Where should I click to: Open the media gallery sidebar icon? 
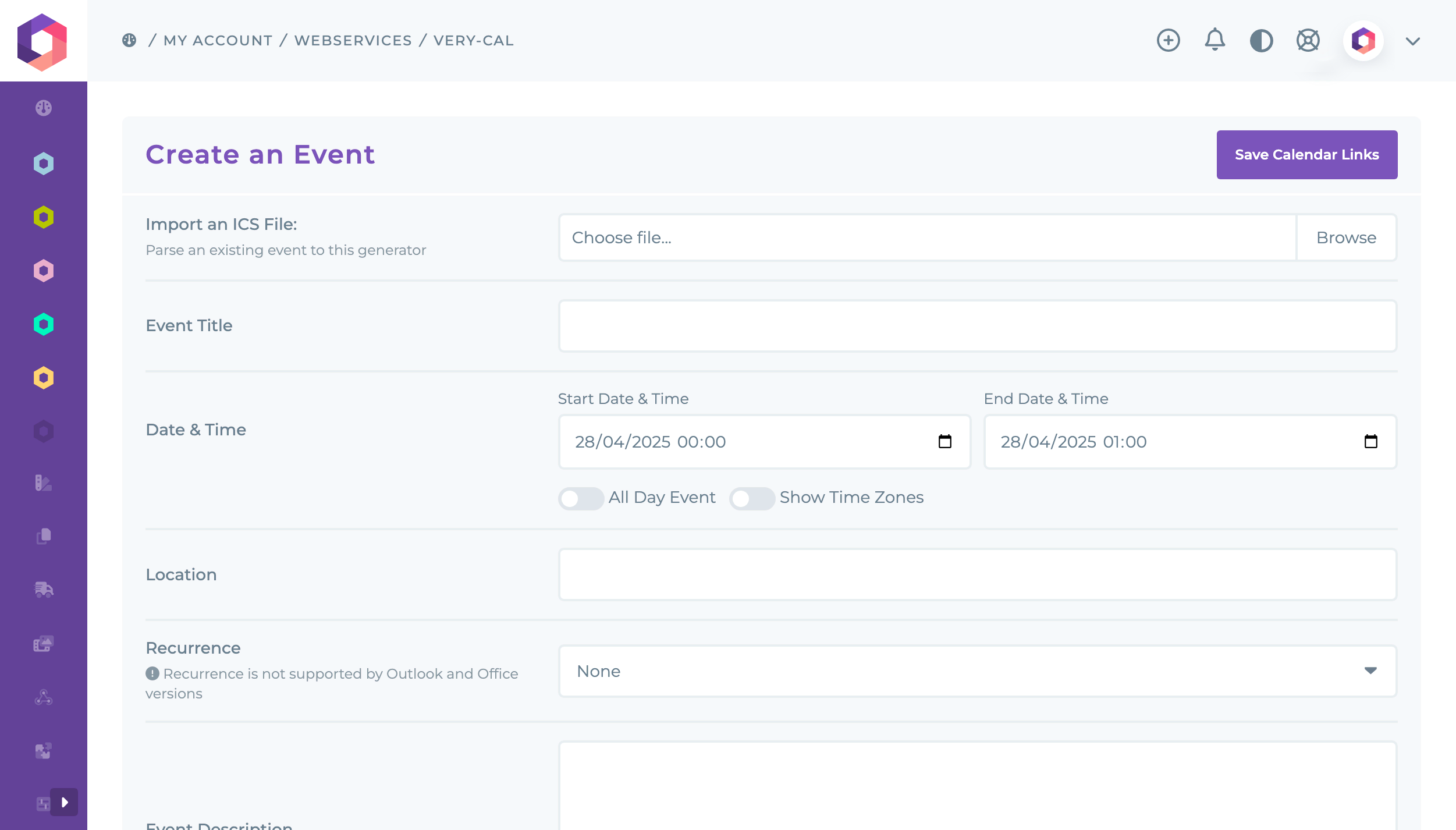pyautogui.click(x=44, y=643)
